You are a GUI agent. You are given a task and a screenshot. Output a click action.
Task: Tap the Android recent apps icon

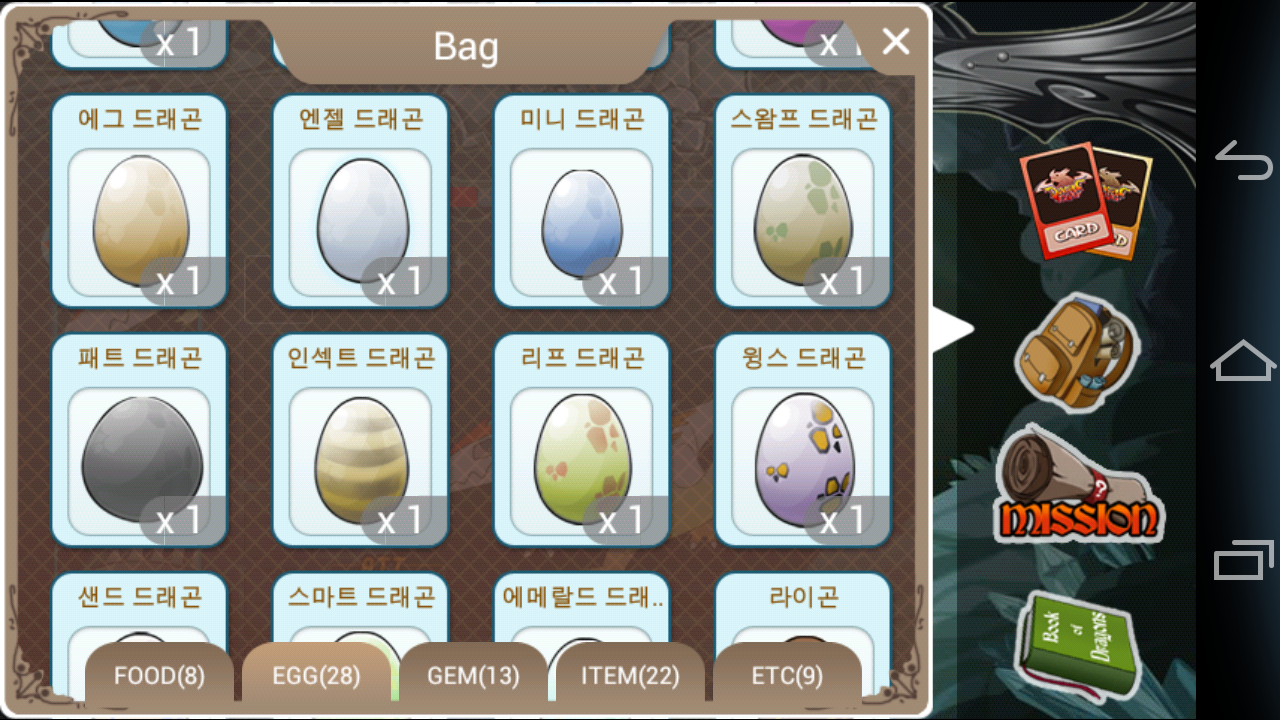pyautogui.click(x=1243, y=560)
